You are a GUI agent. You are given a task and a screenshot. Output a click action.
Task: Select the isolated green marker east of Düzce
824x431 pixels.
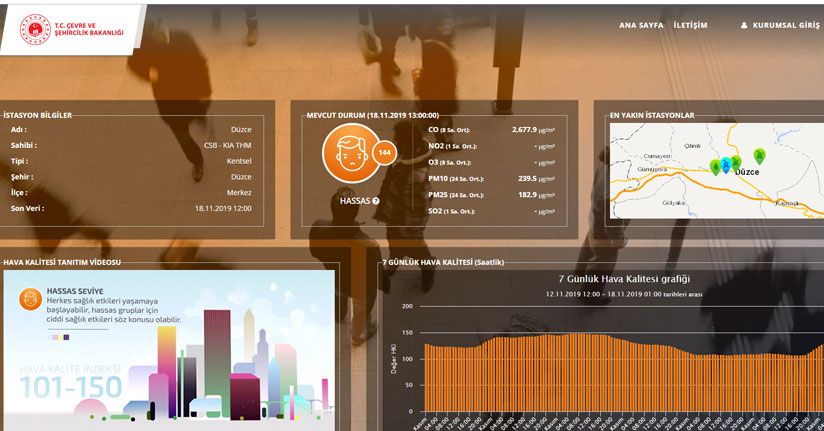click(759, 156)
